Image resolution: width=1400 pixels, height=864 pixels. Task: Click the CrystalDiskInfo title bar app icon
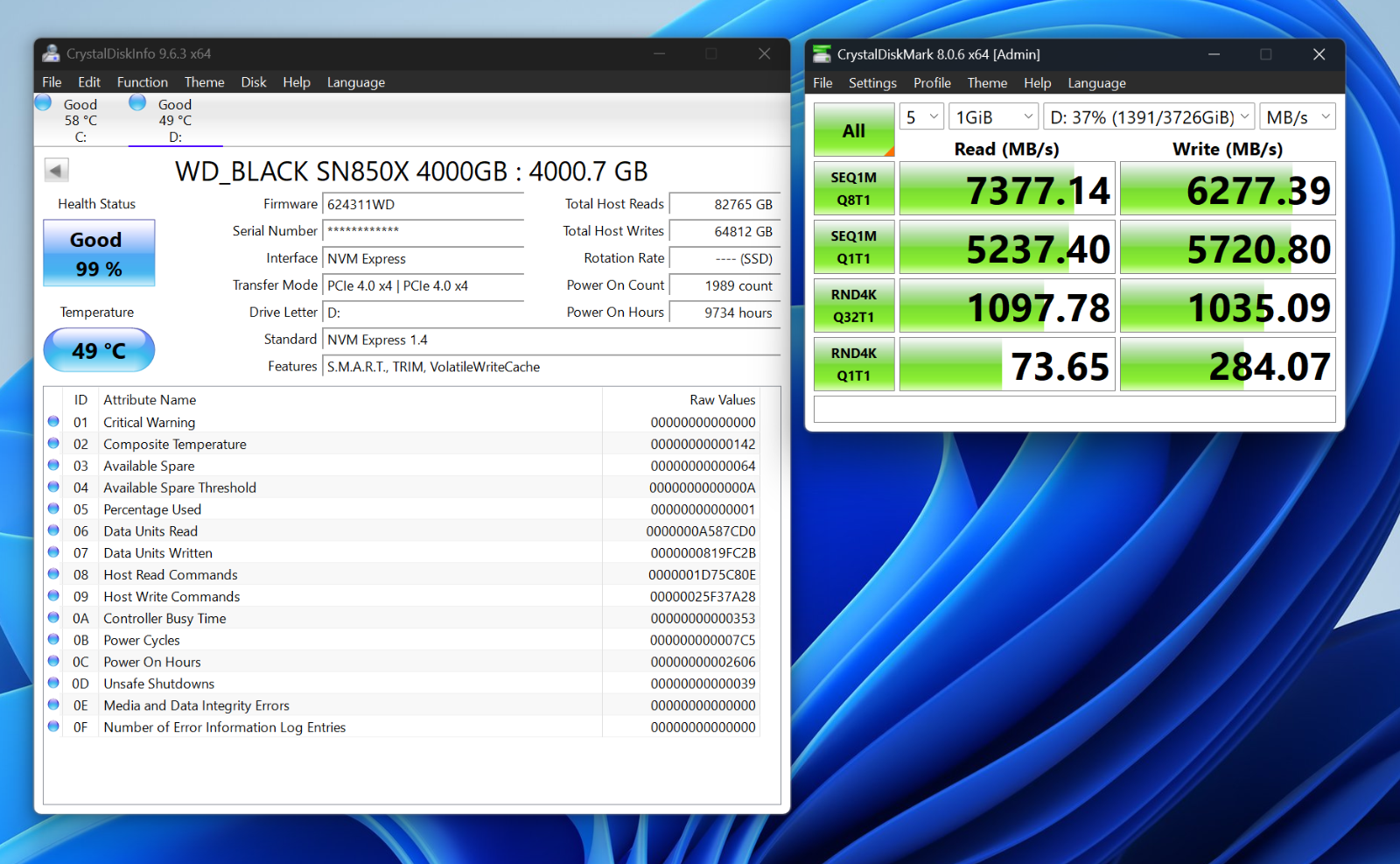52,53
